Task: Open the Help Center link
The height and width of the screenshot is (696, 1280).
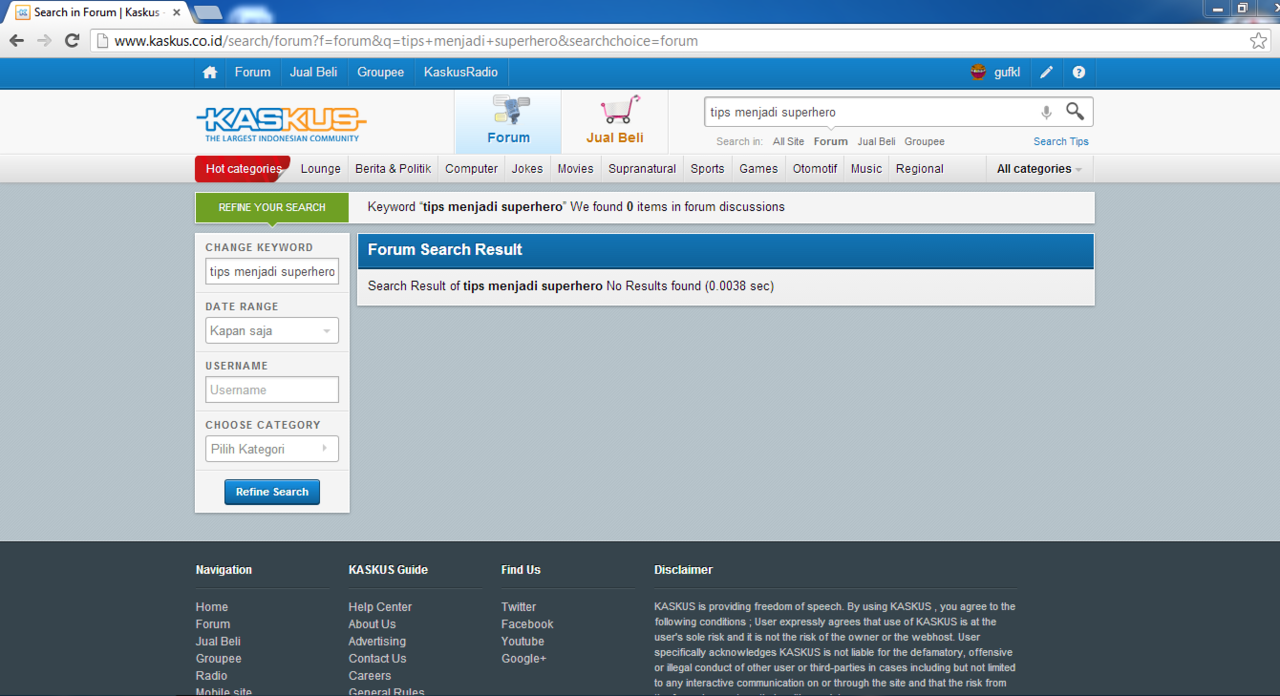Action: pyautogui.click(x=380, y=607)
